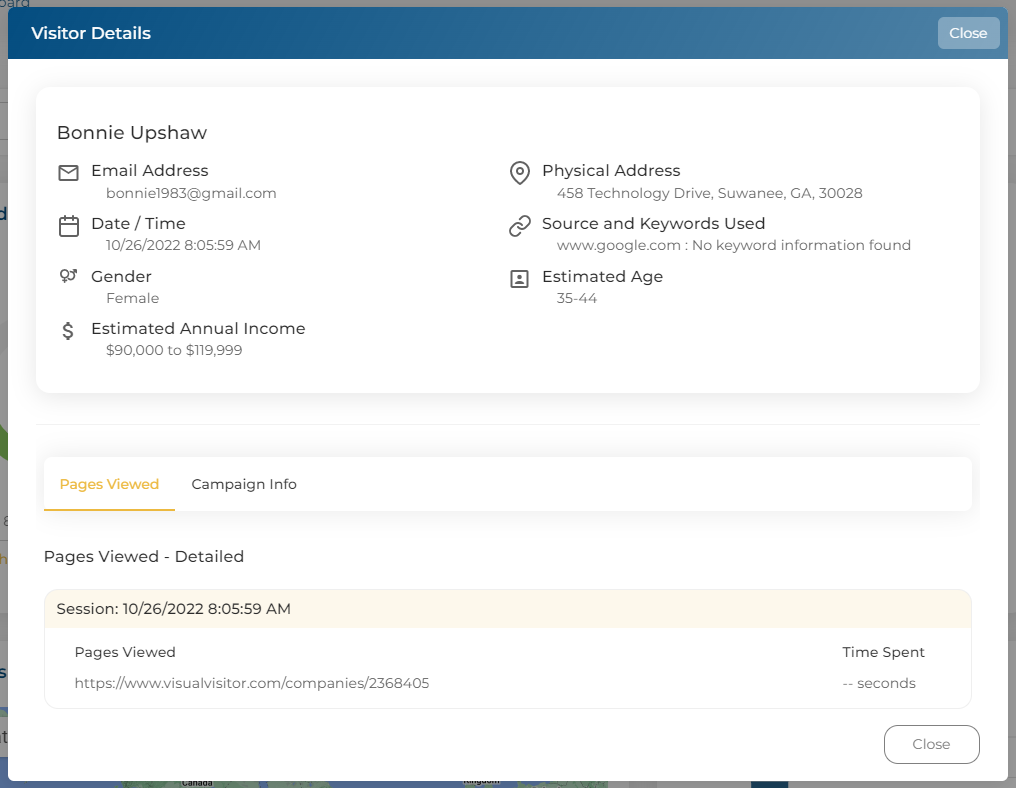Click the Session 10/26/2022 header row
The height and width of the screenshot is (788, 1016).
pos(507,609)
